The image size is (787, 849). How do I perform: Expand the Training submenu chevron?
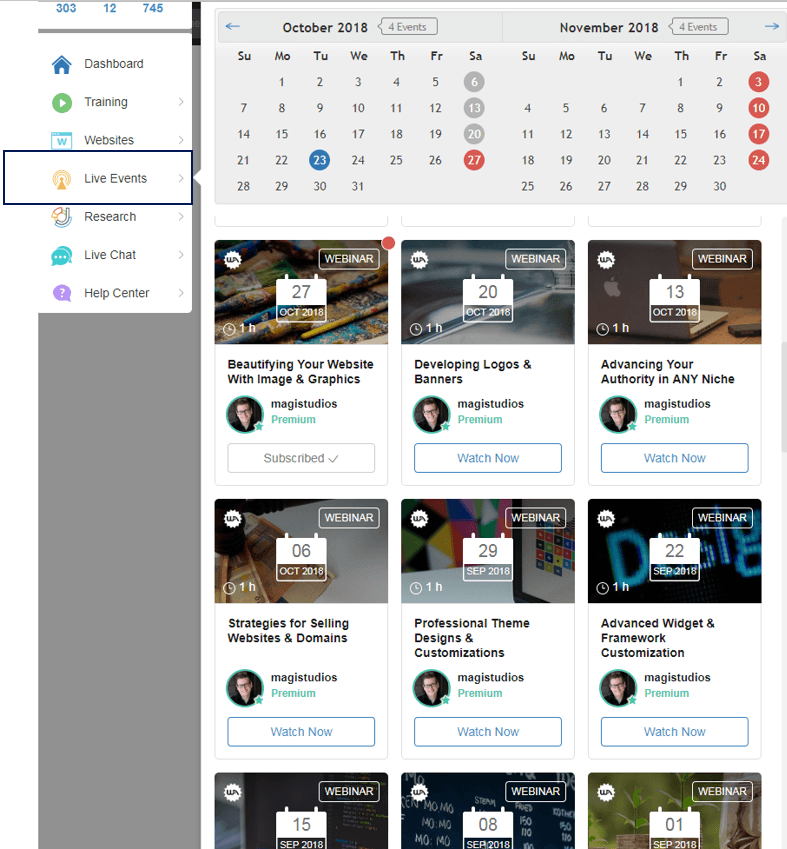[181, 102]
